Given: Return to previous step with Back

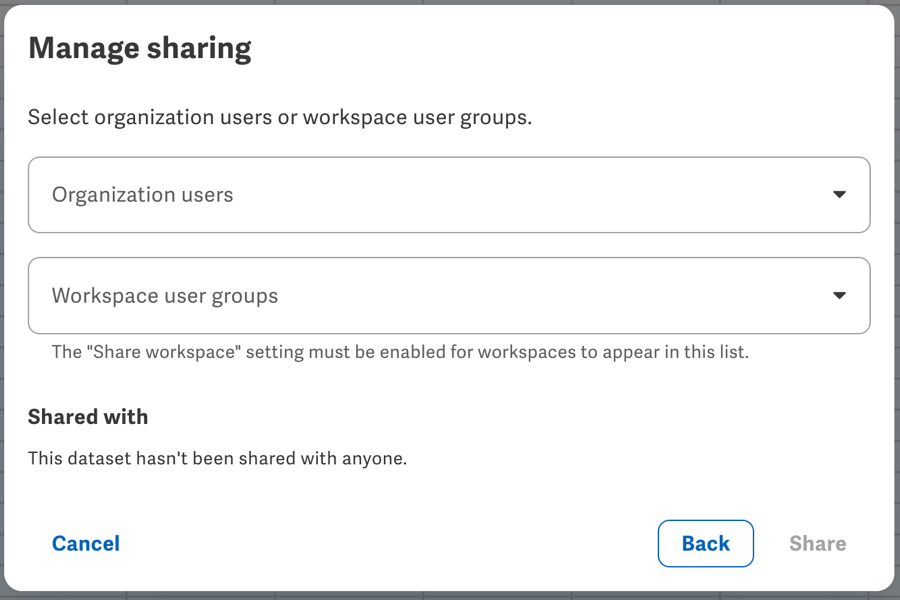Looking at the screenshot, I should [706, 543].
